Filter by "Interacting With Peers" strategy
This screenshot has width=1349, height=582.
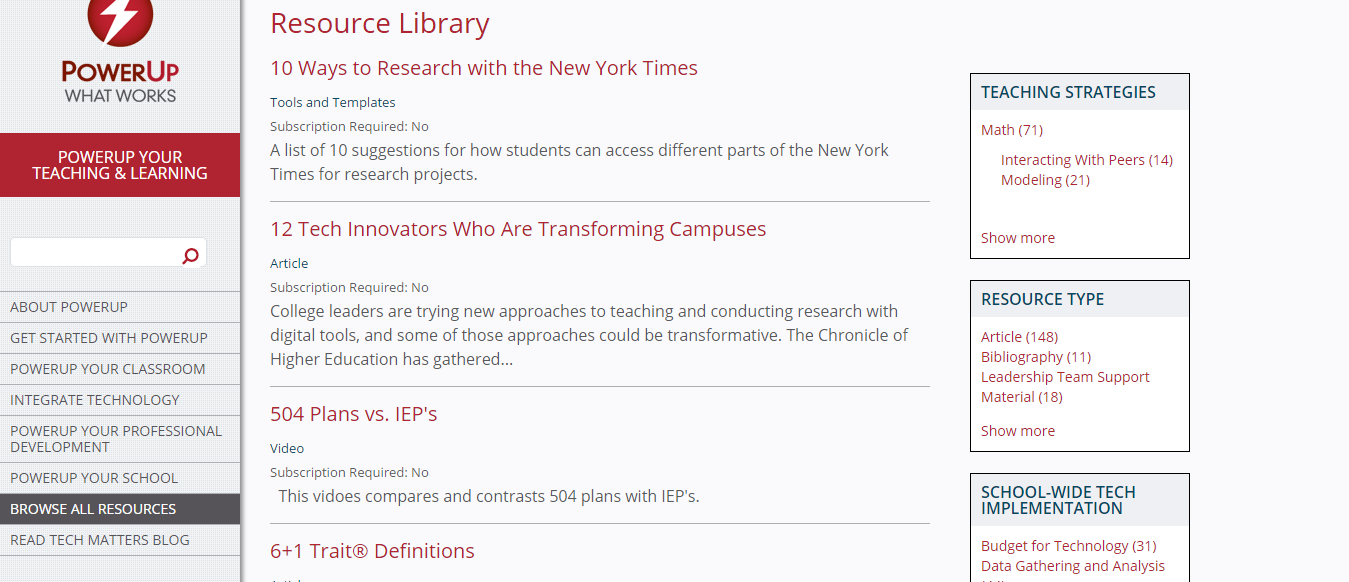[1074, 159]
